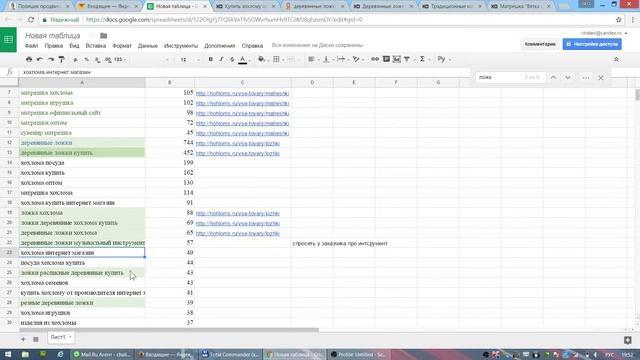The width and height of the screenshot is (640, 360).
Task: Click the Undo arrow icon
Action: [40, 60]
